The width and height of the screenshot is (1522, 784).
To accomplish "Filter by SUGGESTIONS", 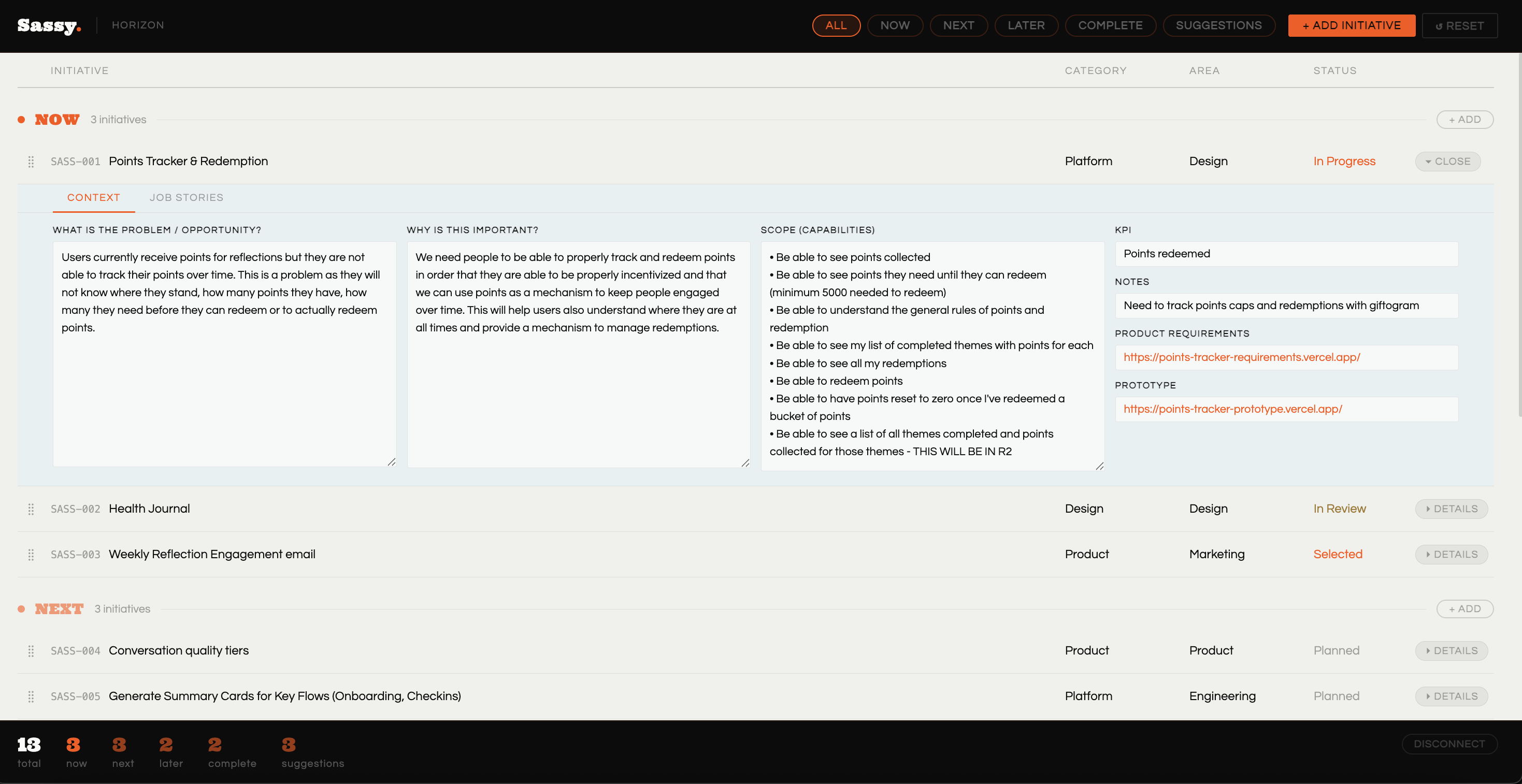I will coord(1218,25).
